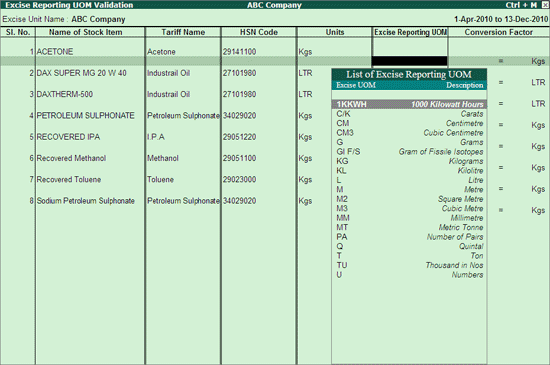550x365 pixels.
Task: Click the black Excise Reporting UOM input field
Action: pos(409,61)
